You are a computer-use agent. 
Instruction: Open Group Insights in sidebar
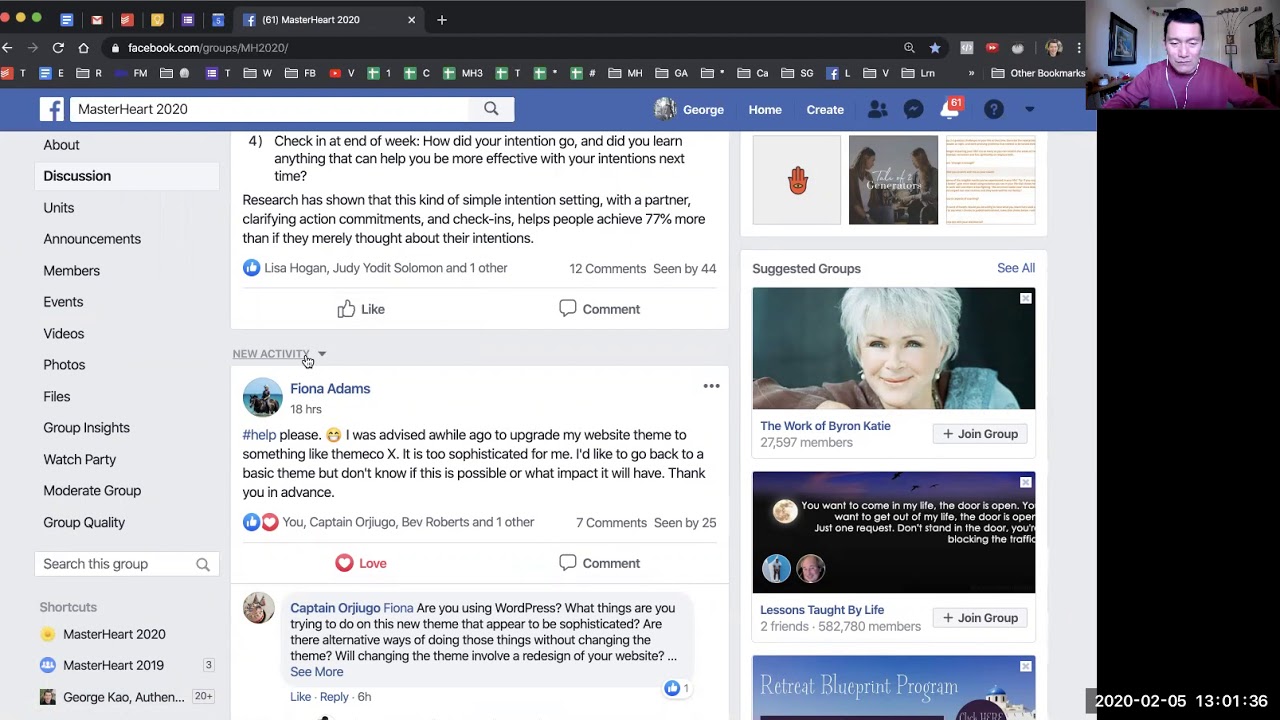pos(86,428)
